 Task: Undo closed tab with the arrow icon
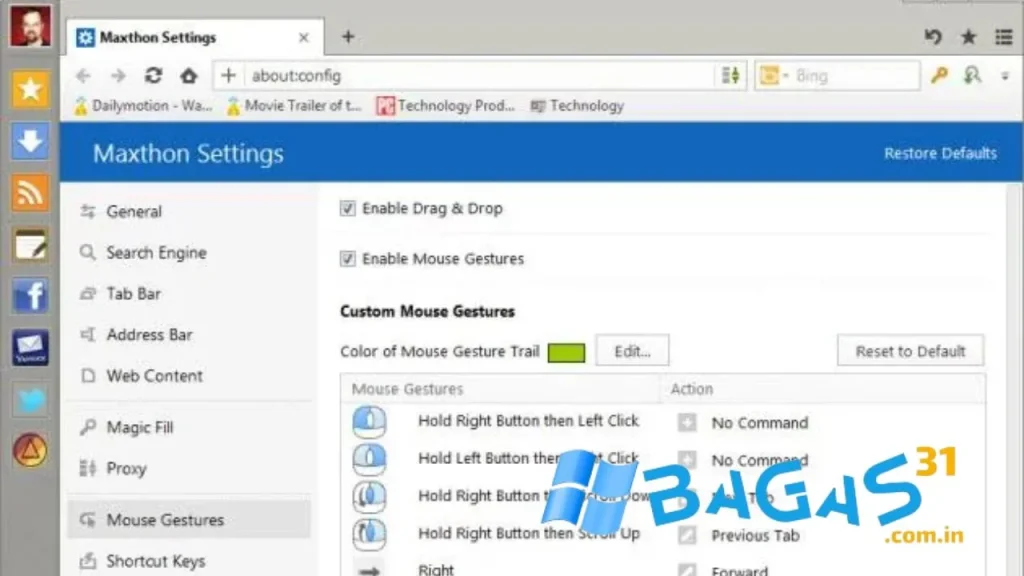click(x=933, y=37)
